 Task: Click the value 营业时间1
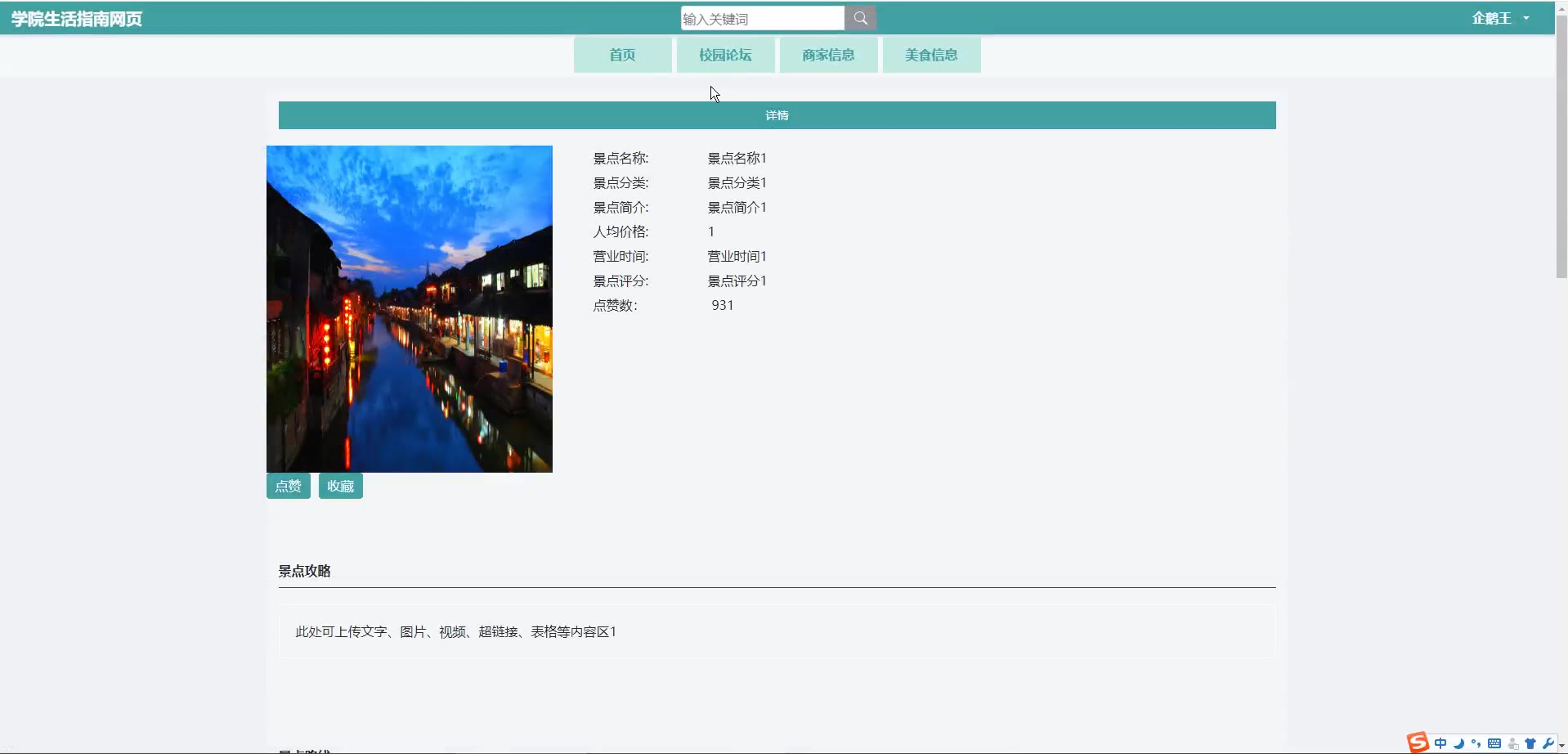(x=737, y=256)
